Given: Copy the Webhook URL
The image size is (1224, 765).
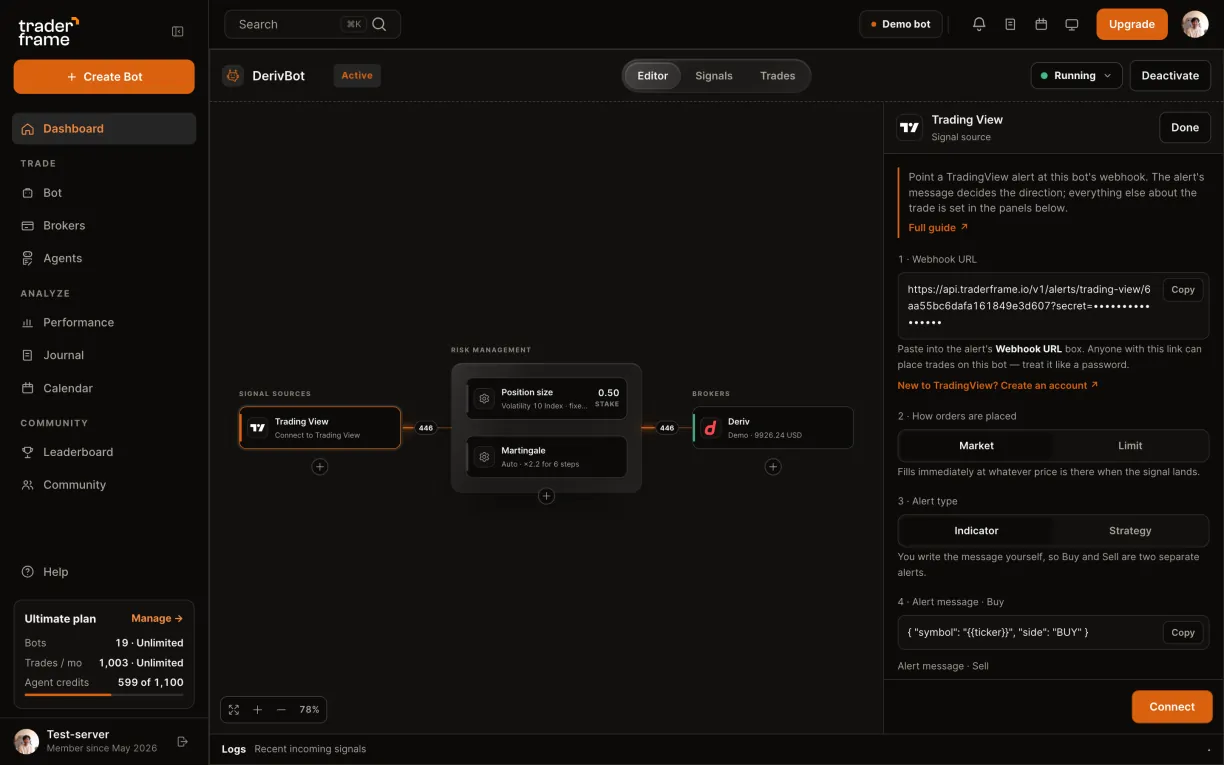Looking at the screenshot, I should click(1183, 290).
